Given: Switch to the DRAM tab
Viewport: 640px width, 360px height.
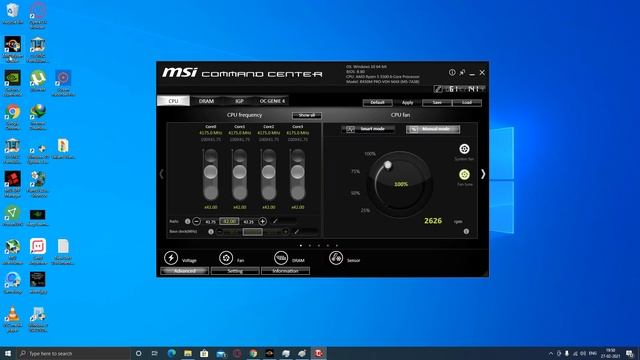Looking at the screenshot, I should 206,101.
